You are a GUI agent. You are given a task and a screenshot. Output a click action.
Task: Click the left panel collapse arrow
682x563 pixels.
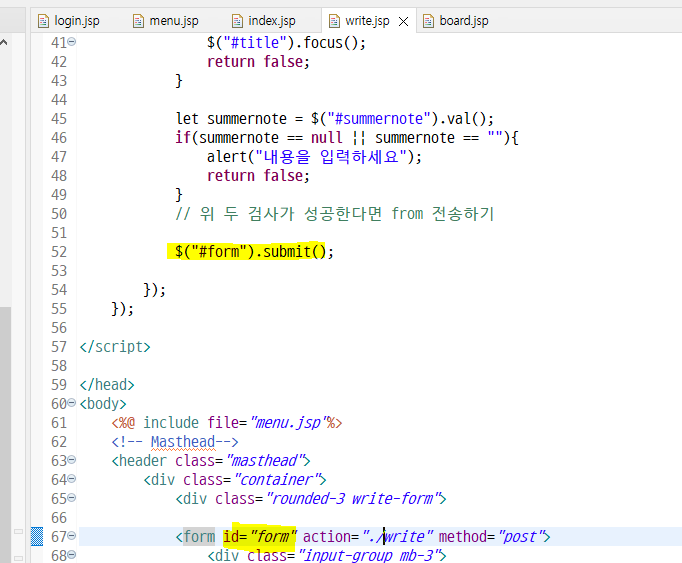[x=4, y=42]
